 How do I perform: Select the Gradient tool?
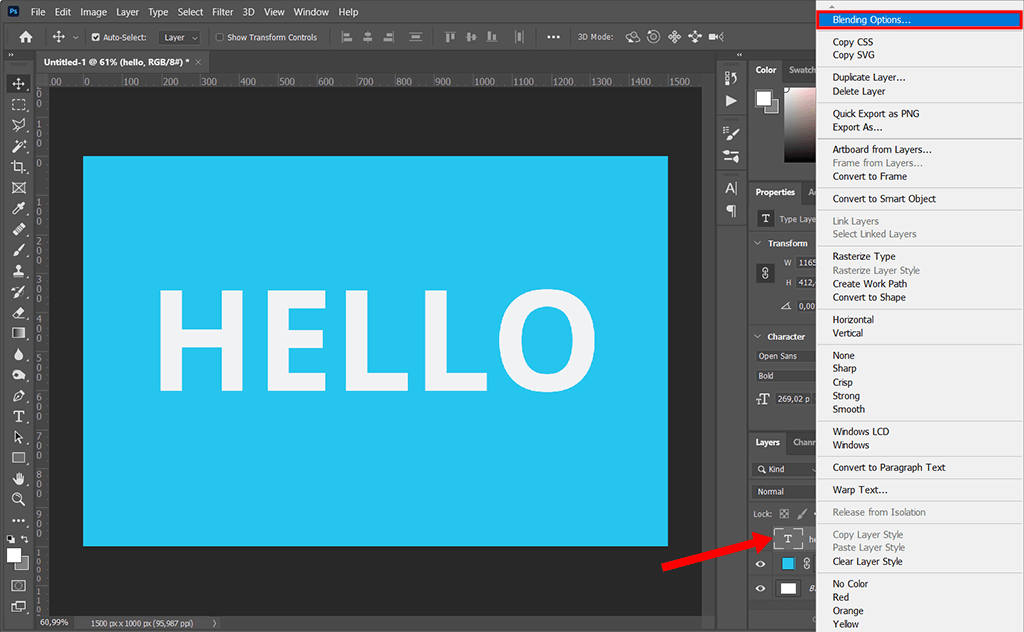pos(18,333)
